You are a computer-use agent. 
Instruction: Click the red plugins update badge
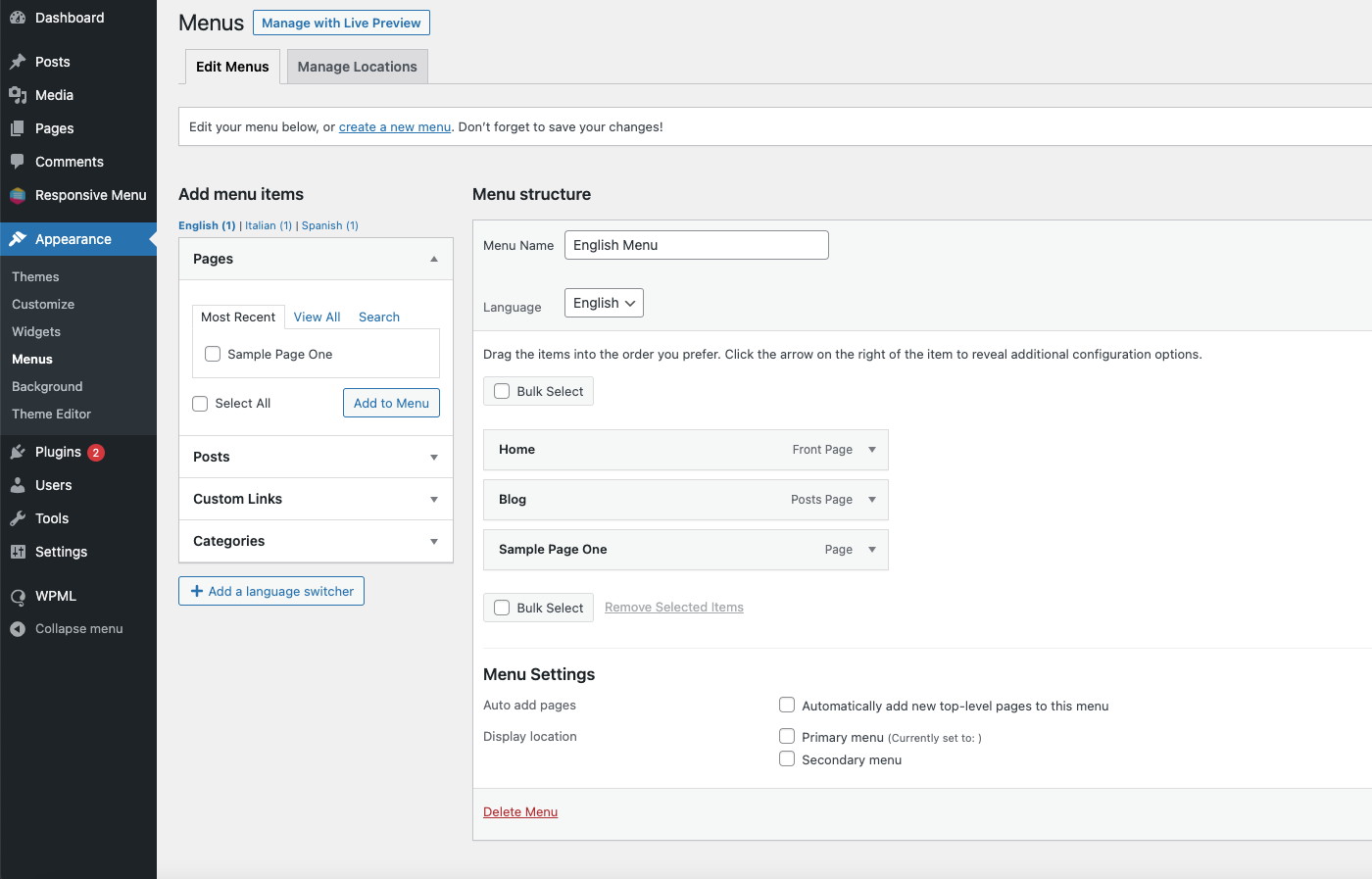[96, 453]
